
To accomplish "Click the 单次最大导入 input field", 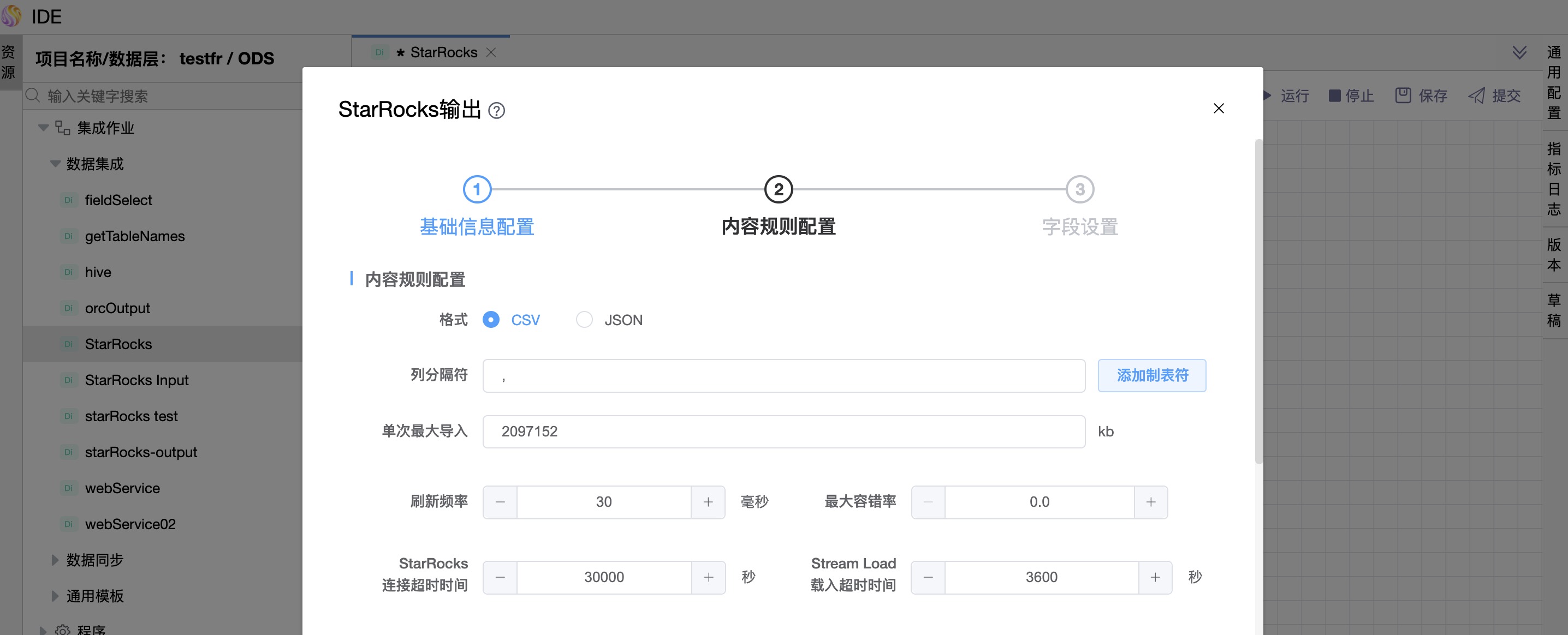I will (783, 431).
